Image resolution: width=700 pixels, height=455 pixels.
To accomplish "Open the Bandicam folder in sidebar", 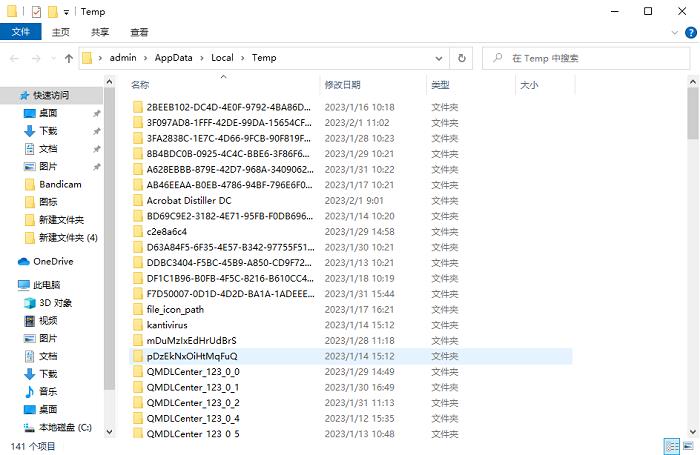I will [x=60, y=184].
